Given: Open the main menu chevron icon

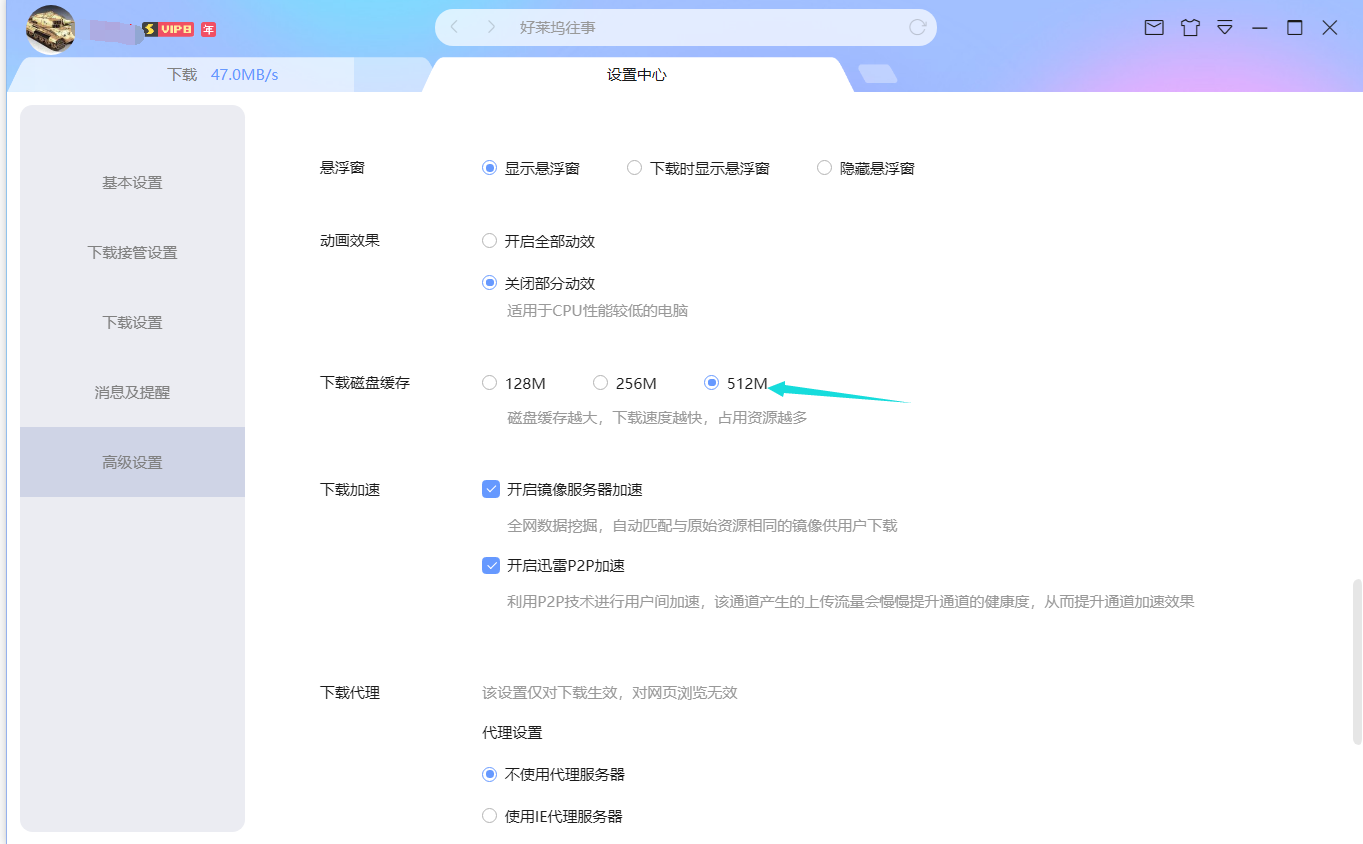Looking at the screenshot, I should tap(1224, 27).
